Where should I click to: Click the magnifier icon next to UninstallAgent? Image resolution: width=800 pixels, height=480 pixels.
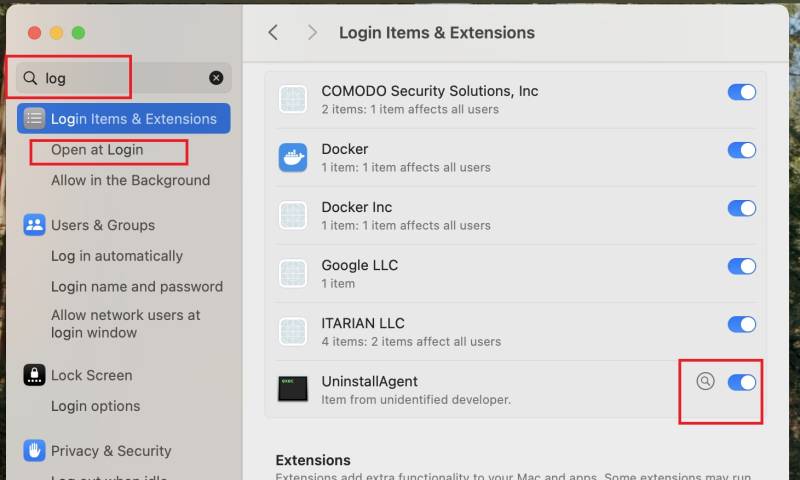(706, 381)
